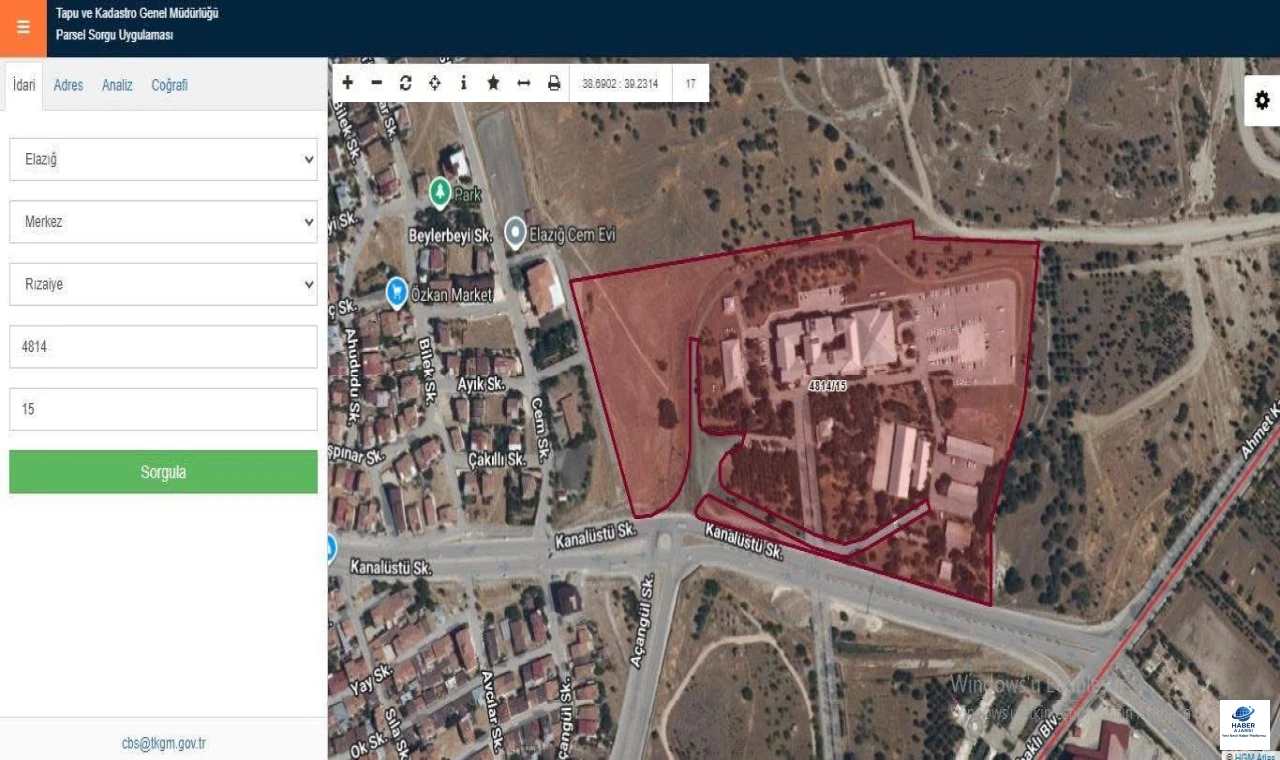The height and width of the screenshot is (760, 1280).
Task: Click the star favorites icon
Action: click(493, 83)
